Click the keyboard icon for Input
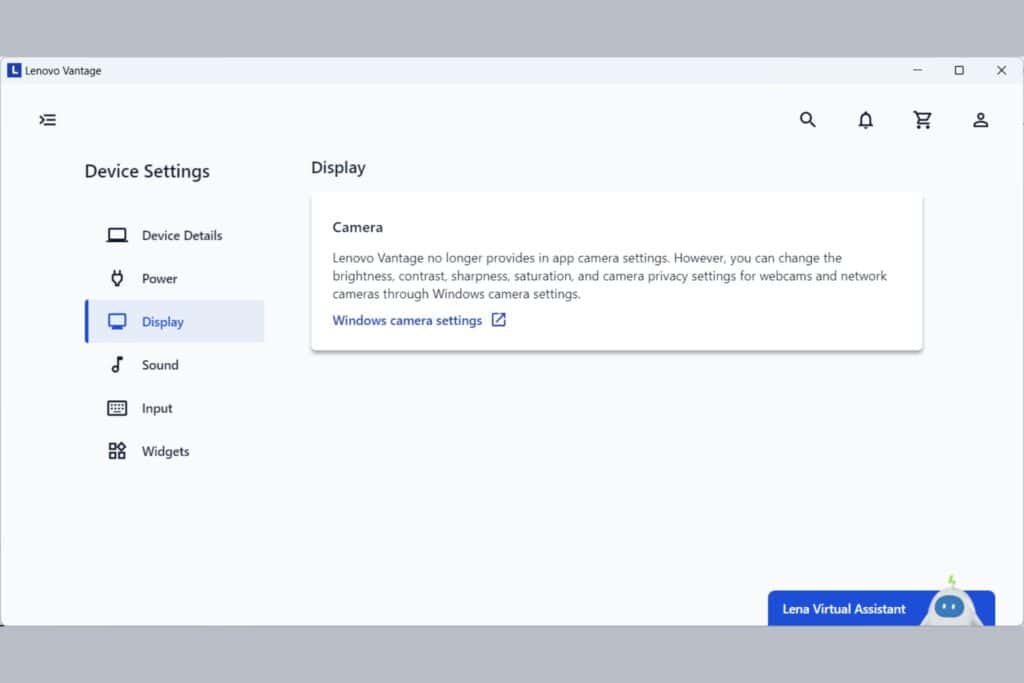Screen dimensions: 1024x683 click(117, 408)
